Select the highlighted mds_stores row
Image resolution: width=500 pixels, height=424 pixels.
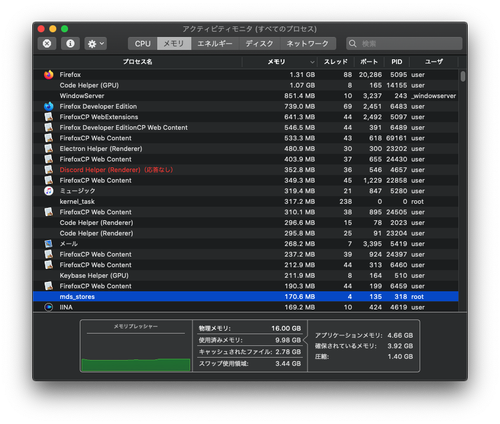tap(246, 297)
